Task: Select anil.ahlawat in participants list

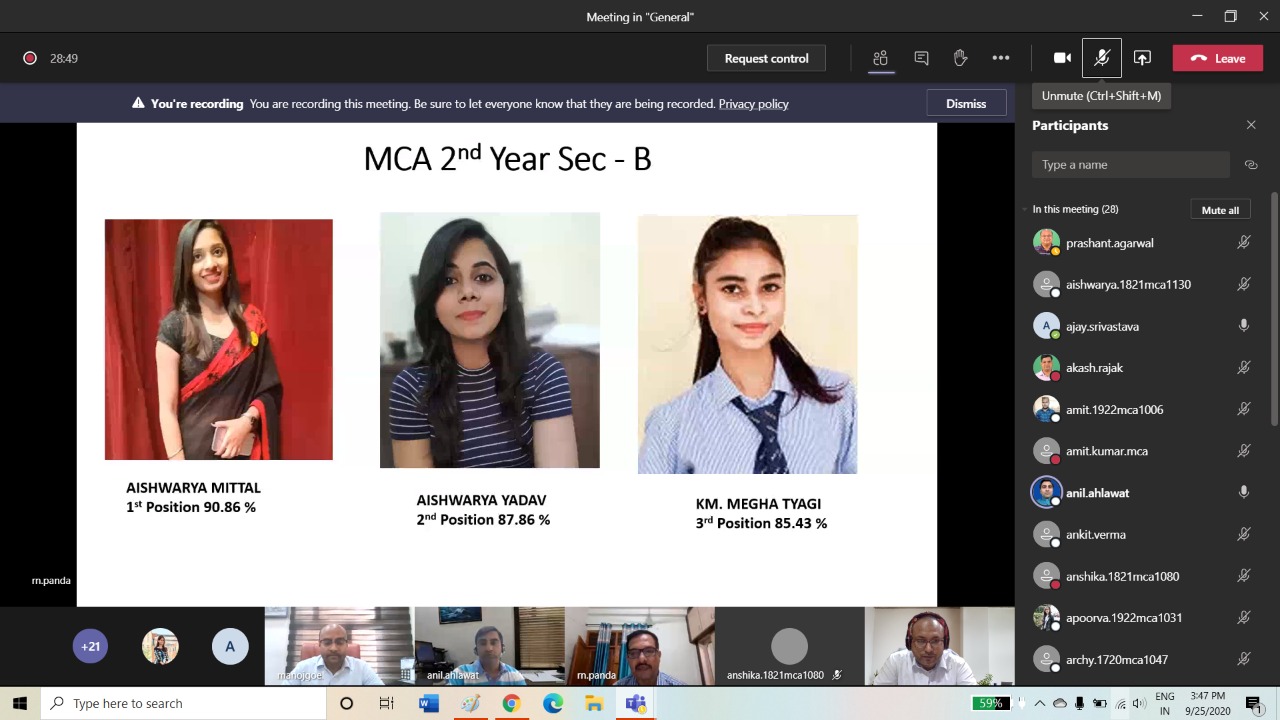Action: (1097, 493)
